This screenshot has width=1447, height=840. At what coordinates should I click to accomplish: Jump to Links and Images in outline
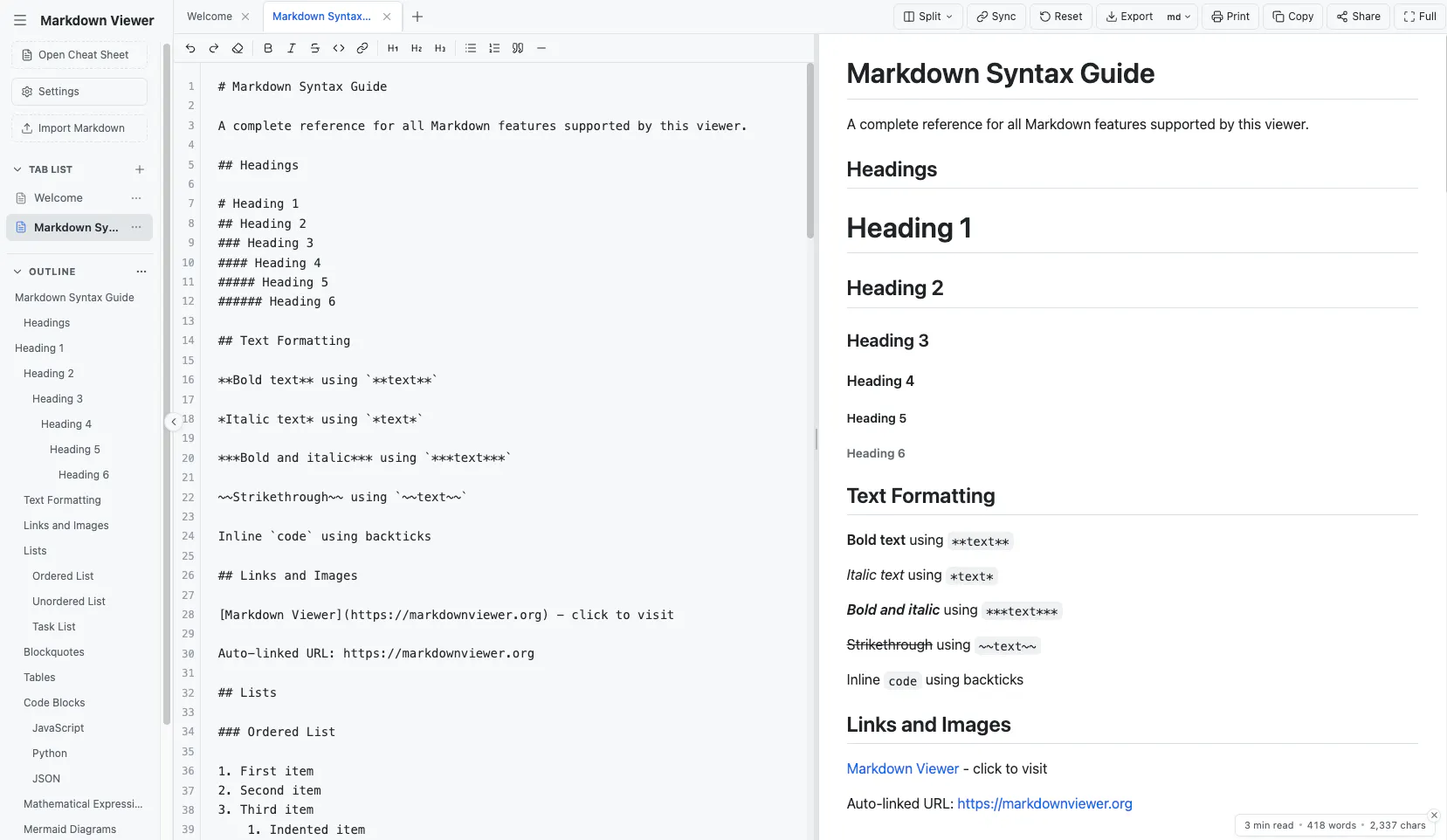click(x=65, y=526)
